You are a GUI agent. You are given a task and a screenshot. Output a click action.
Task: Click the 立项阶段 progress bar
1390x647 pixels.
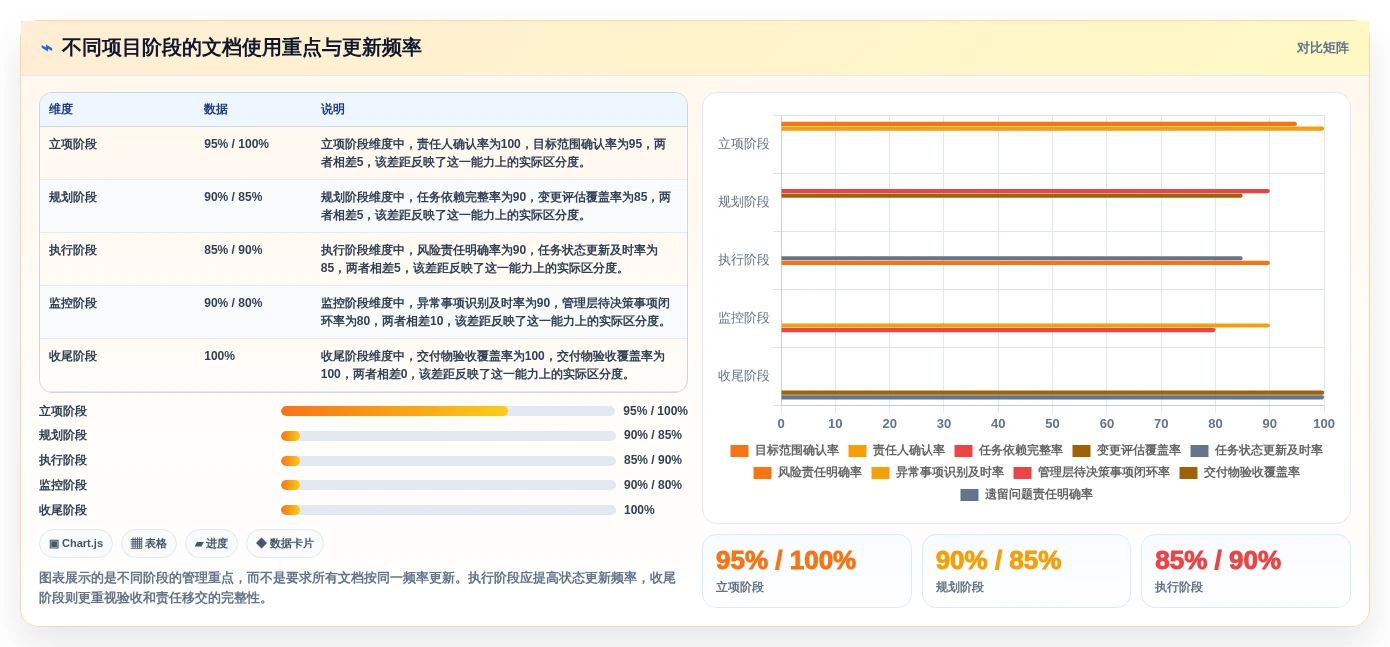click(x=448, y=411)
